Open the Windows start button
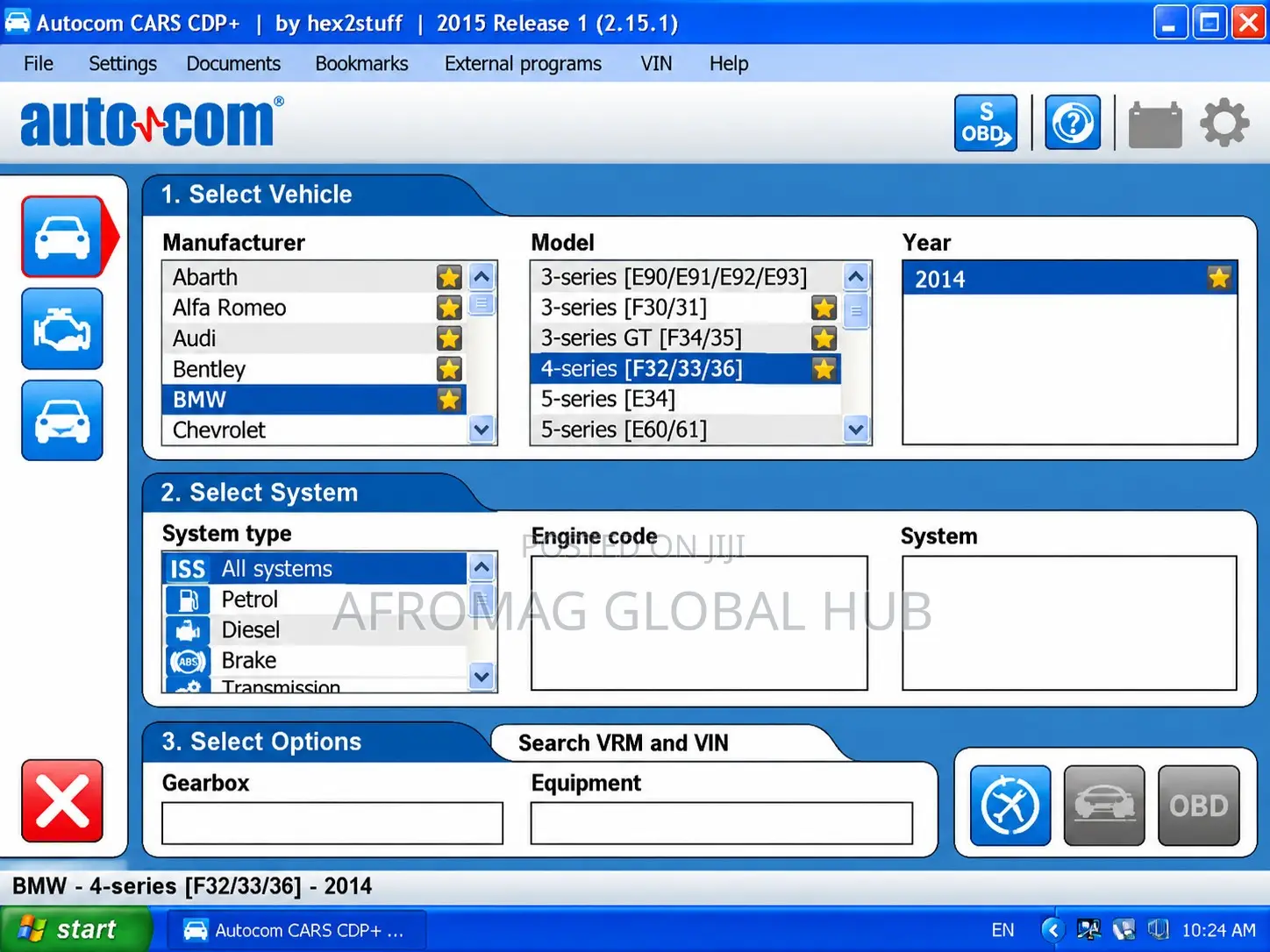This screenshot has width=1270, height=952. 75,929
